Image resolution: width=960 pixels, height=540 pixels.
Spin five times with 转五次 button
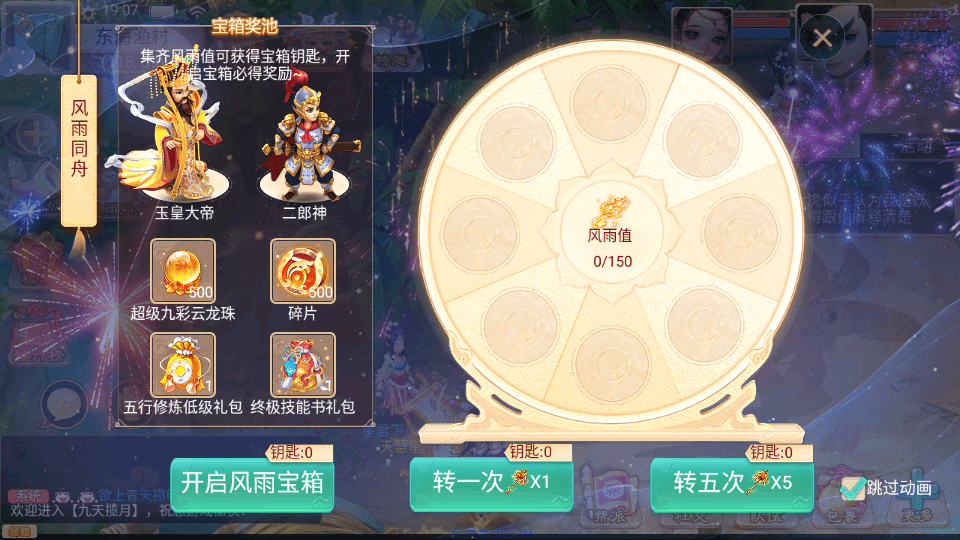[732, 483]
